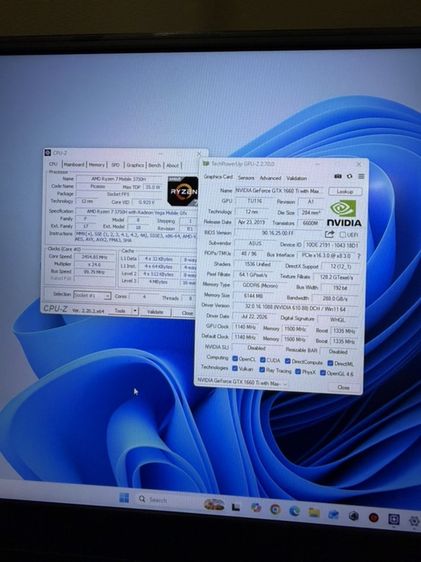Click the Bus Interface question mark icon
The image size is (421, 562).
(x=359, y=256)
